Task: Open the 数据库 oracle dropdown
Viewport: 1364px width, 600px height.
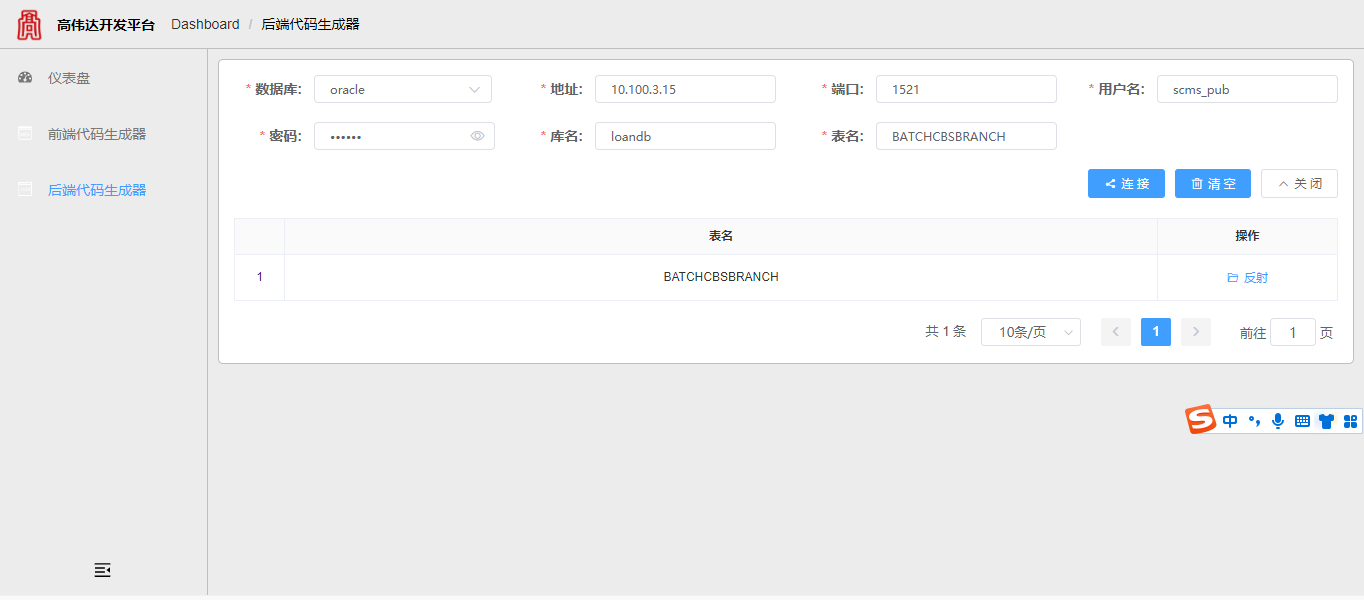Action: (402, 89)
